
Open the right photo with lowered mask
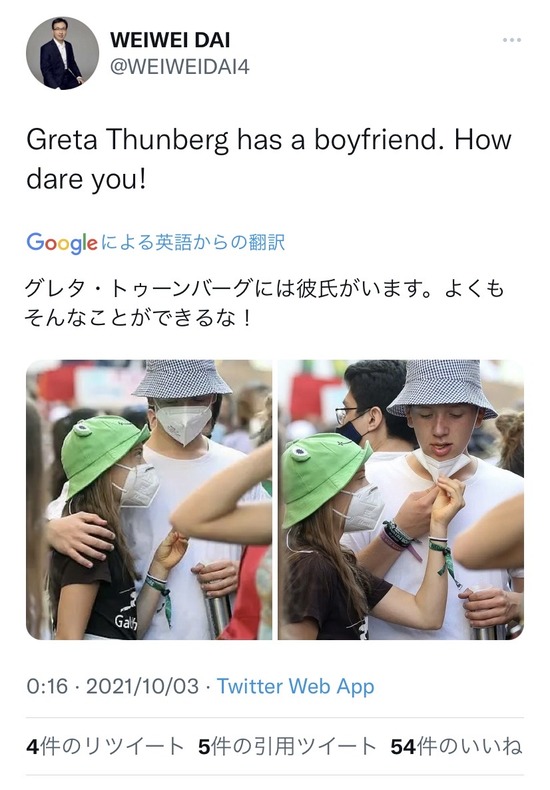401,500
